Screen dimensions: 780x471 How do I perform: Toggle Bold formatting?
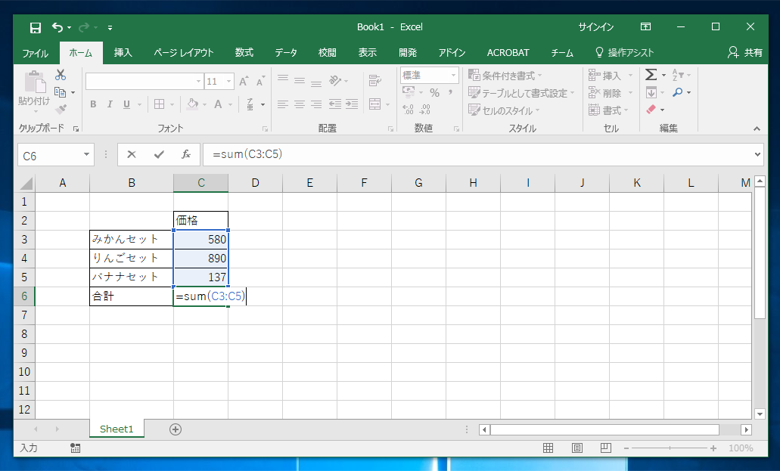pyautogui.click(x=93, y=104)
